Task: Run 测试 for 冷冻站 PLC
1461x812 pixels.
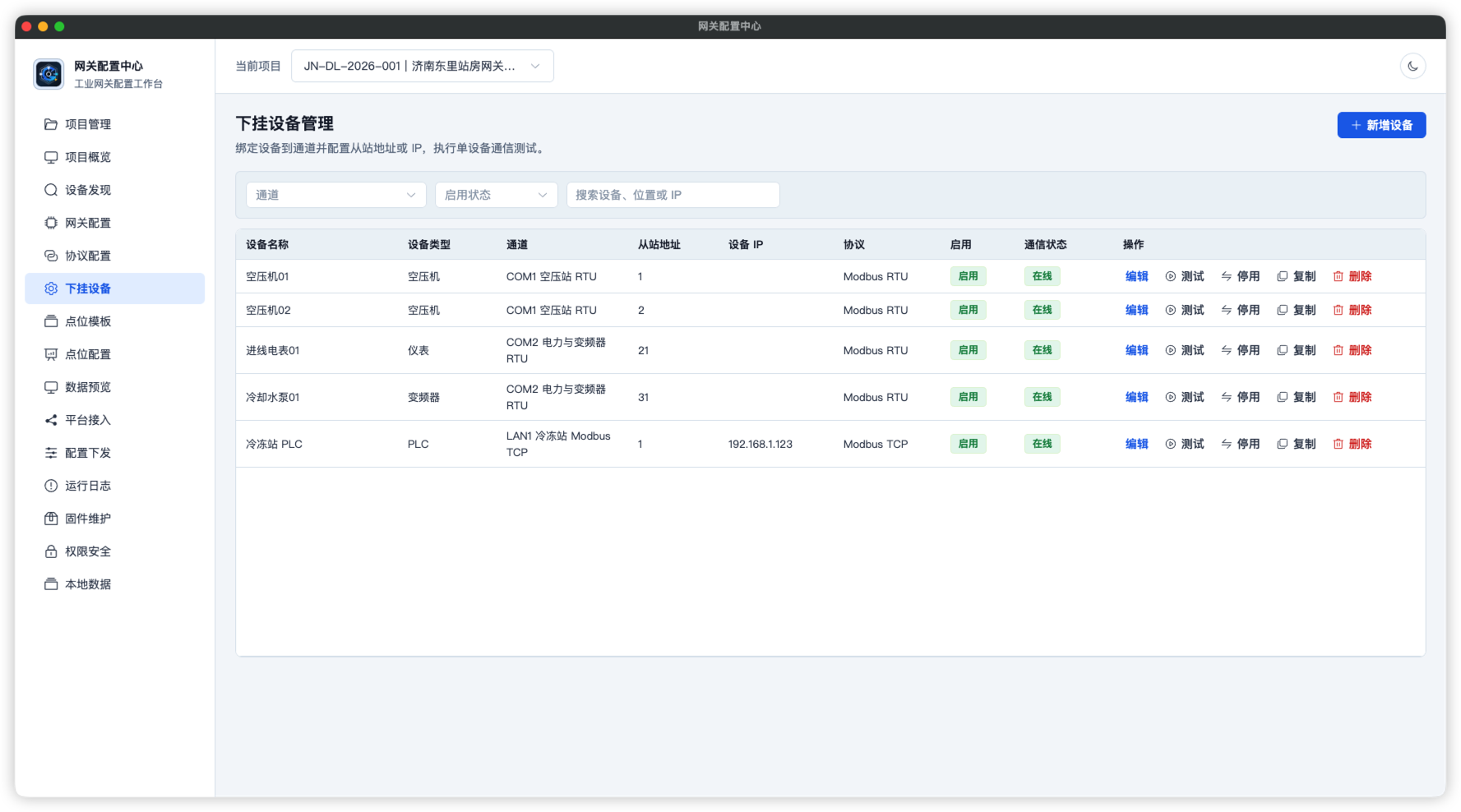Action: (1184, 444)
